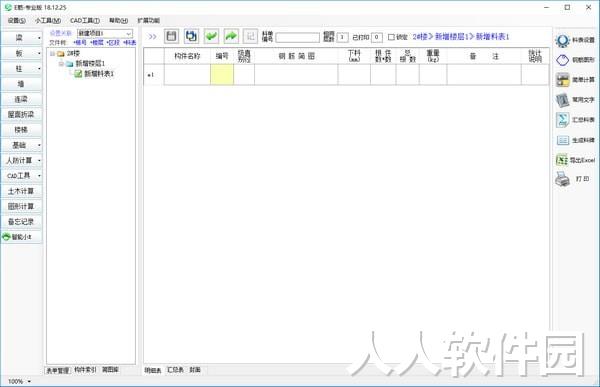Image resolution: width=600 pixels, height=387 pixels.
Task: Click the greyed 记 toolbar icon
Action: click(251, 36)
